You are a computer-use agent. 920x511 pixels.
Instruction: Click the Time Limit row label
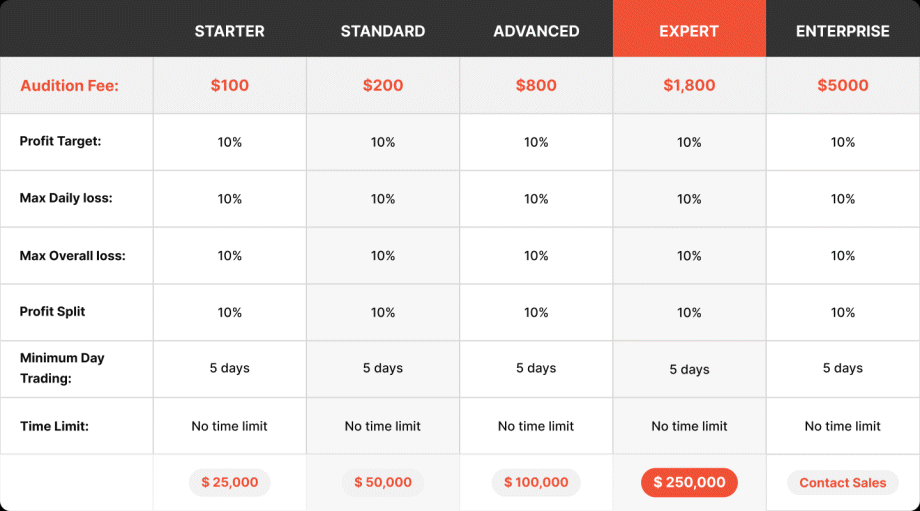pos(54,427)
